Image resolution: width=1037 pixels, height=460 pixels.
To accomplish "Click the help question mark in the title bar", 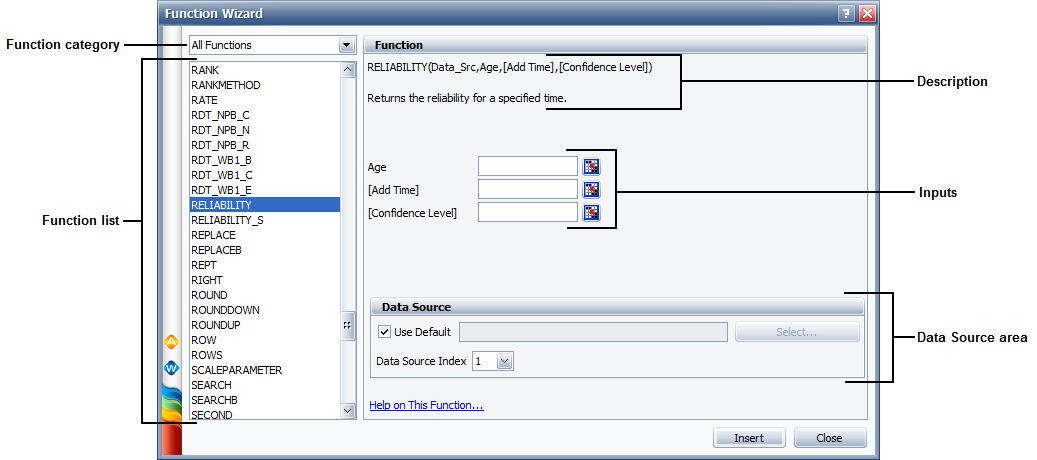I will 847,14.
